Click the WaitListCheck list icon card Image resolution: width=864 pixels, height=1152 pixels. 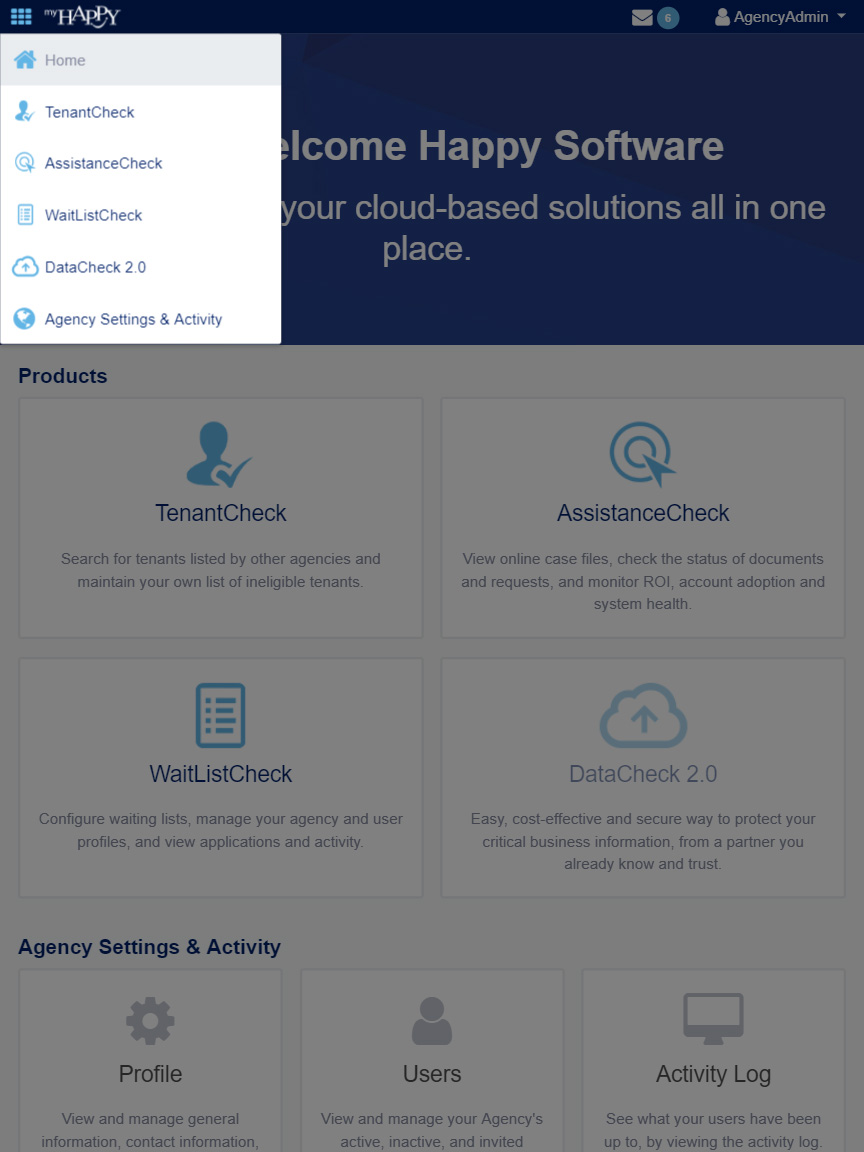pyautogui.click(x=220, y=714)
